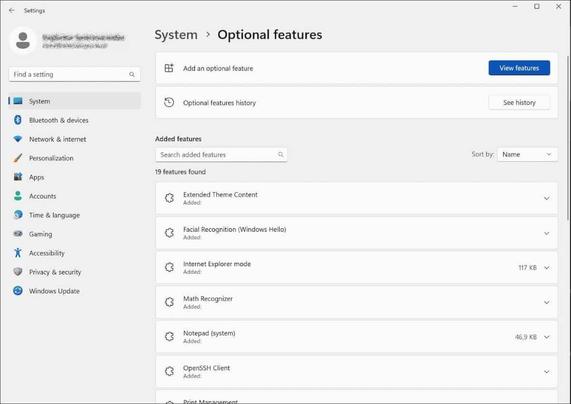Click the Notepad (system) feature icon
The image size is (571, 404).
(x=169, y=336)
